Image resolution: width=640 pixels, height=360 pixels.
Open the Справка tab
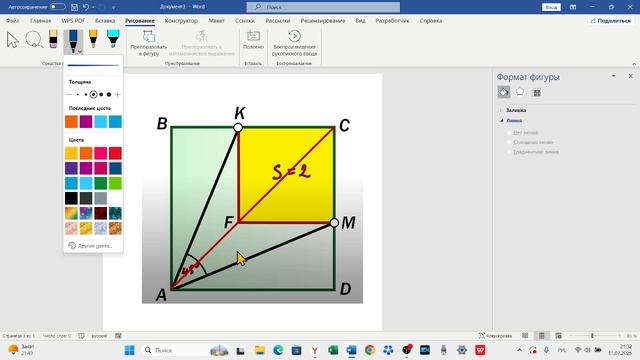[x=431, y=20]
